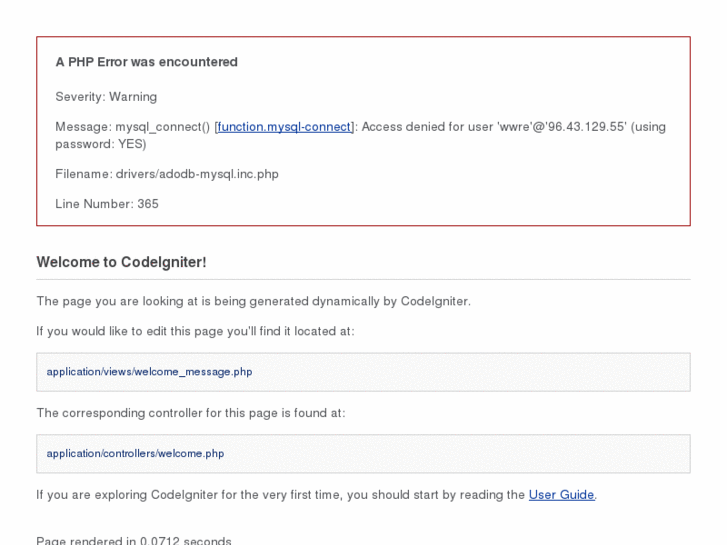
Task: Click the Filename drivers/adodb-mysql.inc.php line
Action: pos(167,174)
